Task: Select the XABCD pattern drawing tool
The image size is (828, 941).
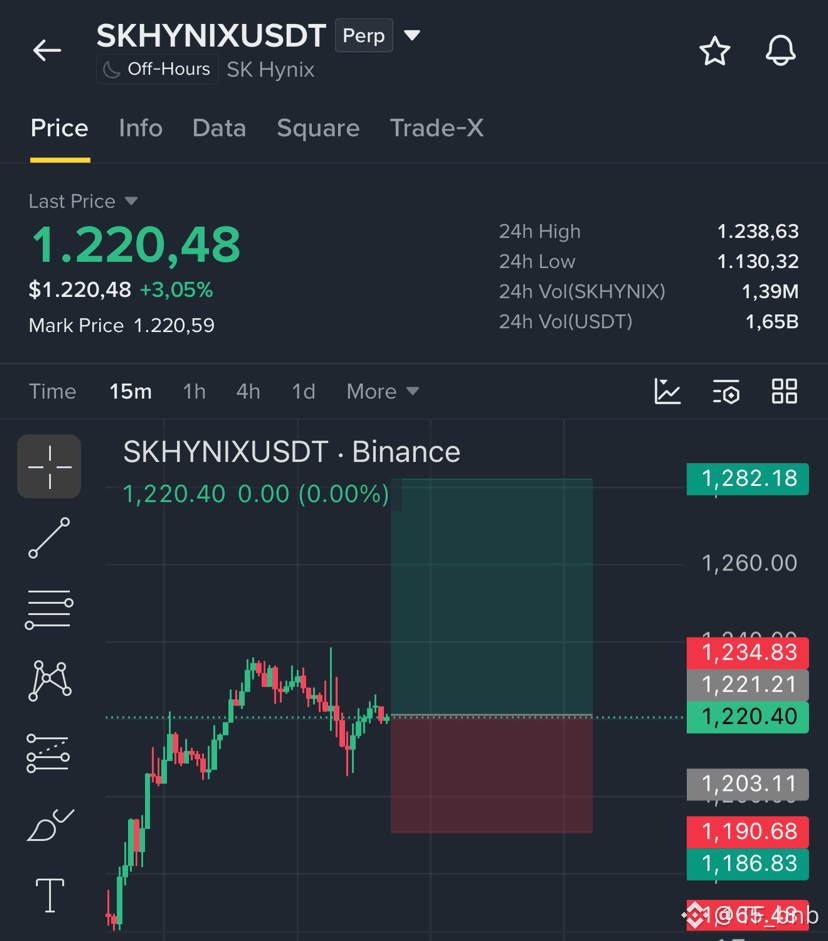Action: (50, 681)
